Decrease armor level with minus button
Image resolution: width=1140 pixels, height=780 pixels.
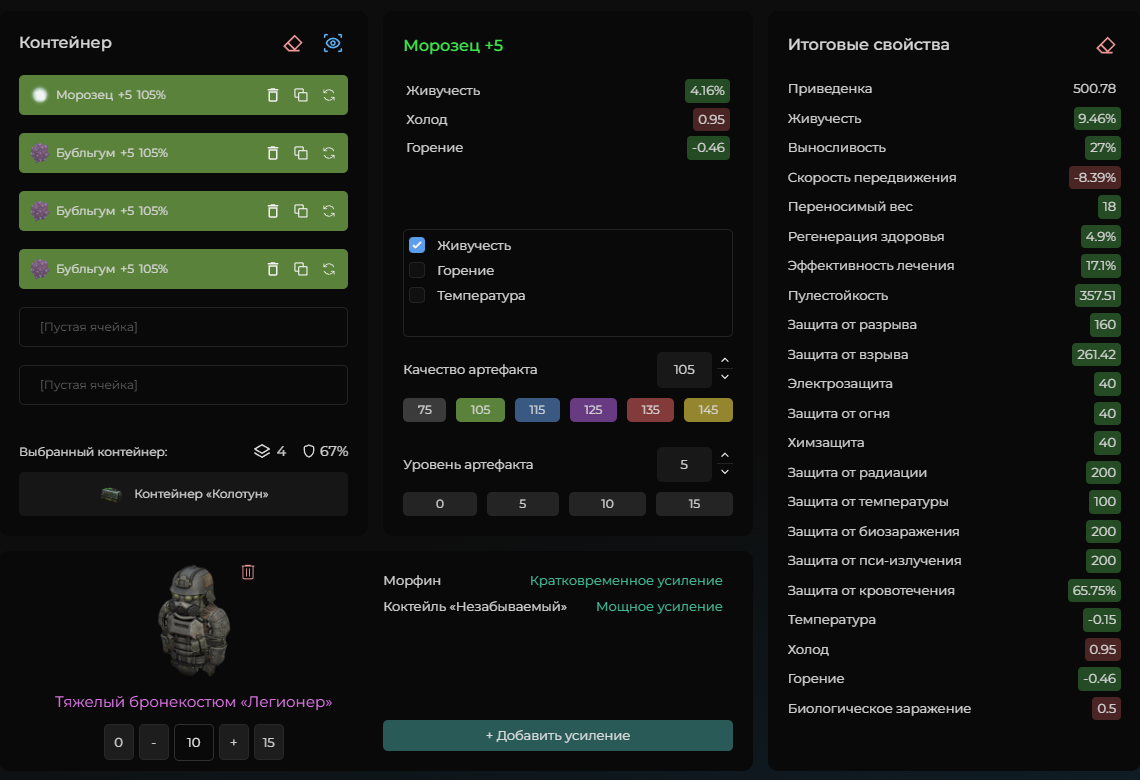pyautogui.click(x=154, y=742)
